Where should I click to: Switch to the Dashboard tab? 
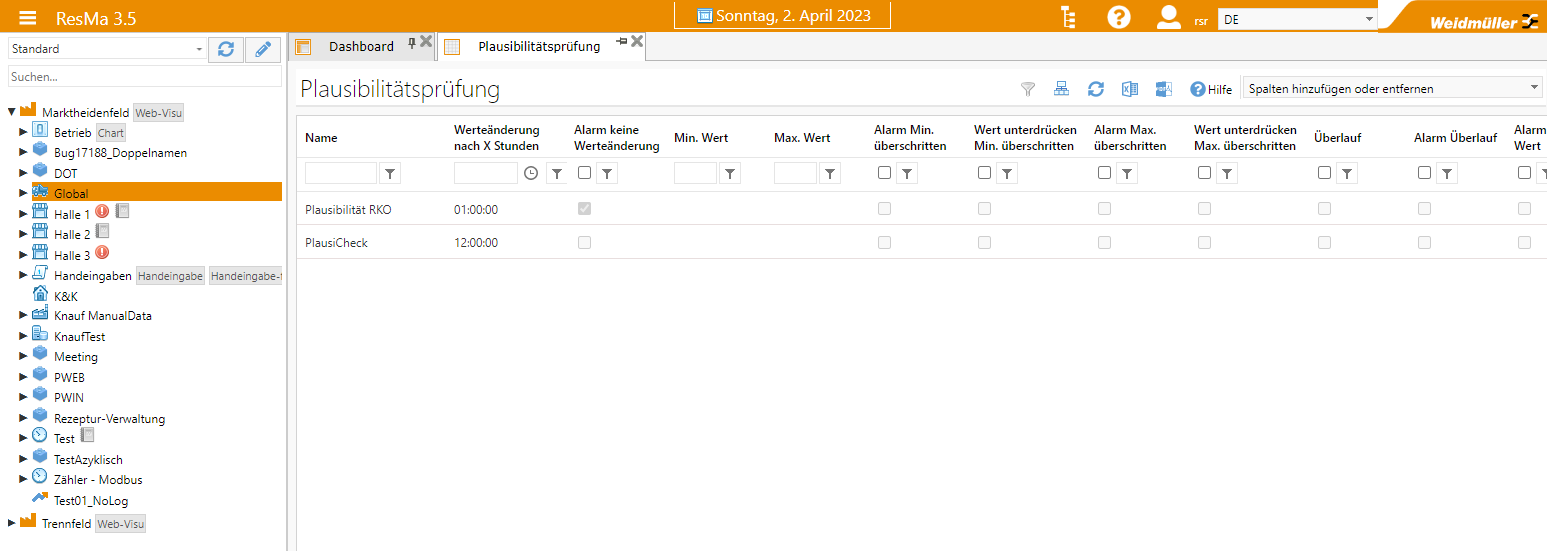click(x=361, y=46)
